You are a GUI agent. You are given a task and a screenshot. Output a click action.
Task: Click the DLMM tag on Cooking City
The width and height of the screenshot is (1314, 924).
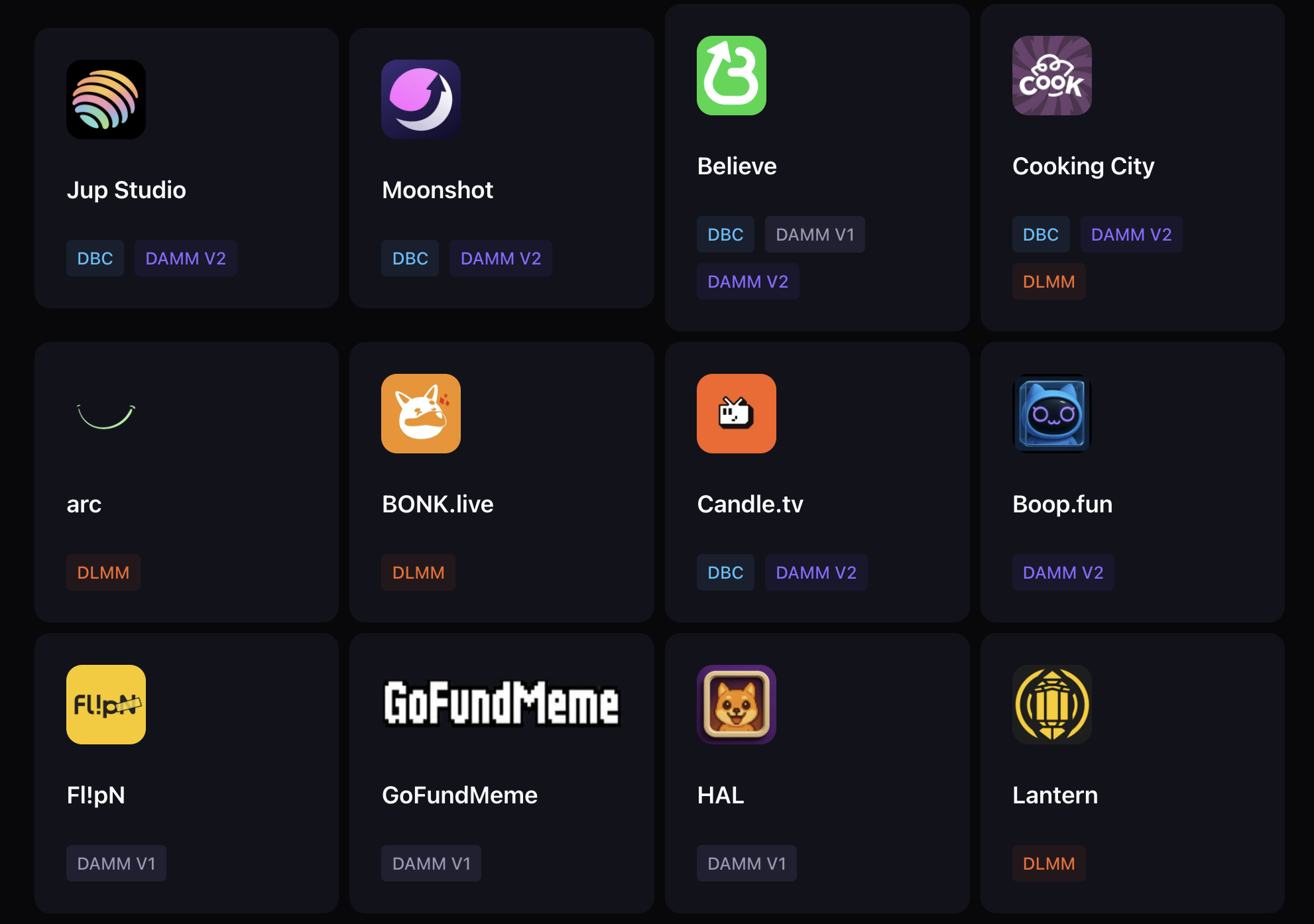coord(1049,282)
